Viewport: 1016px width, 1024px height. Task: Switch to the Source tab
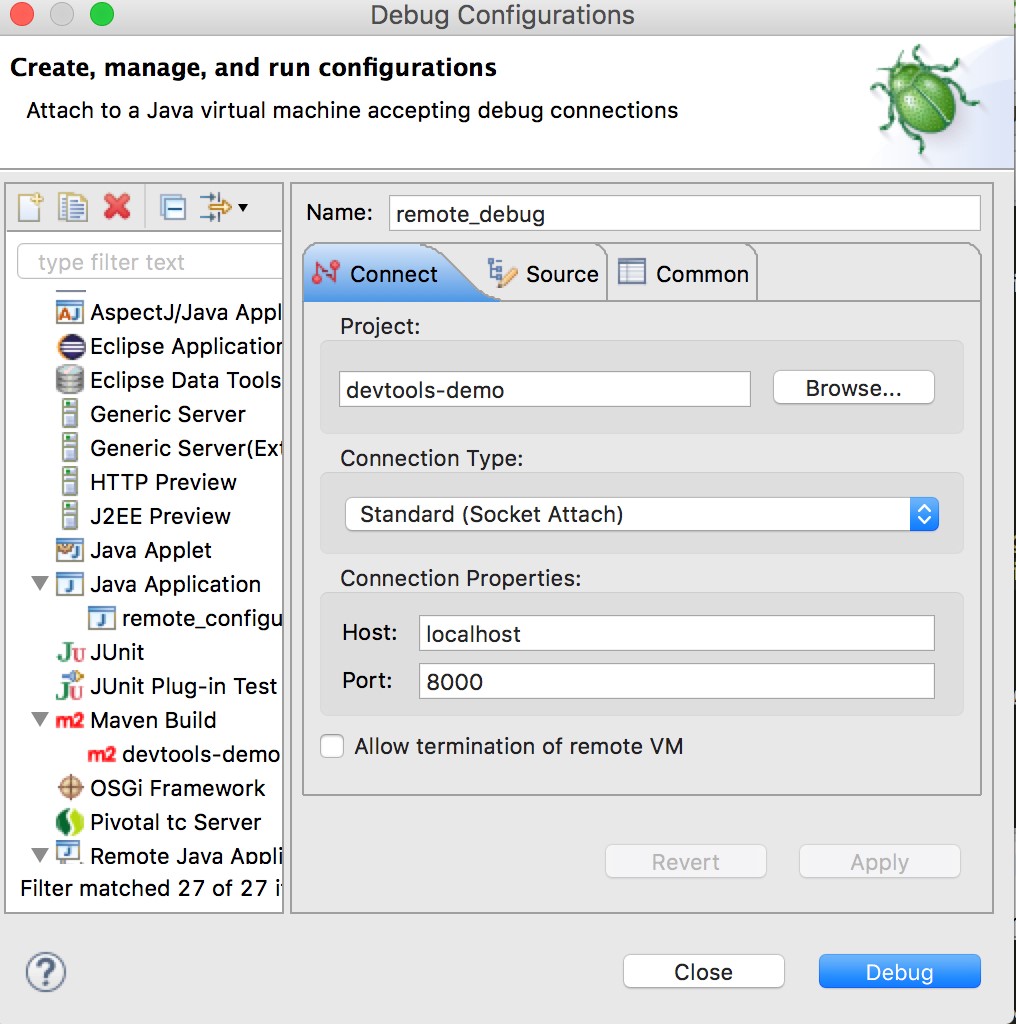543,274
